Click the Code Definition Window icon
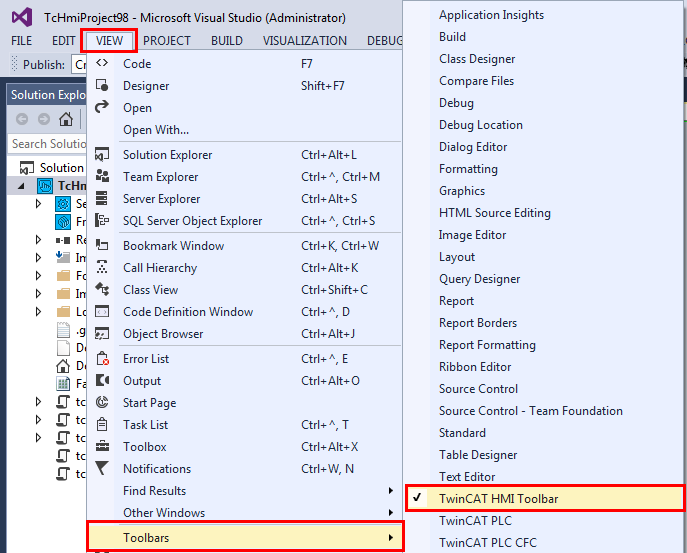The height and width of the screenshot is (553, 687). coord(102,311)
